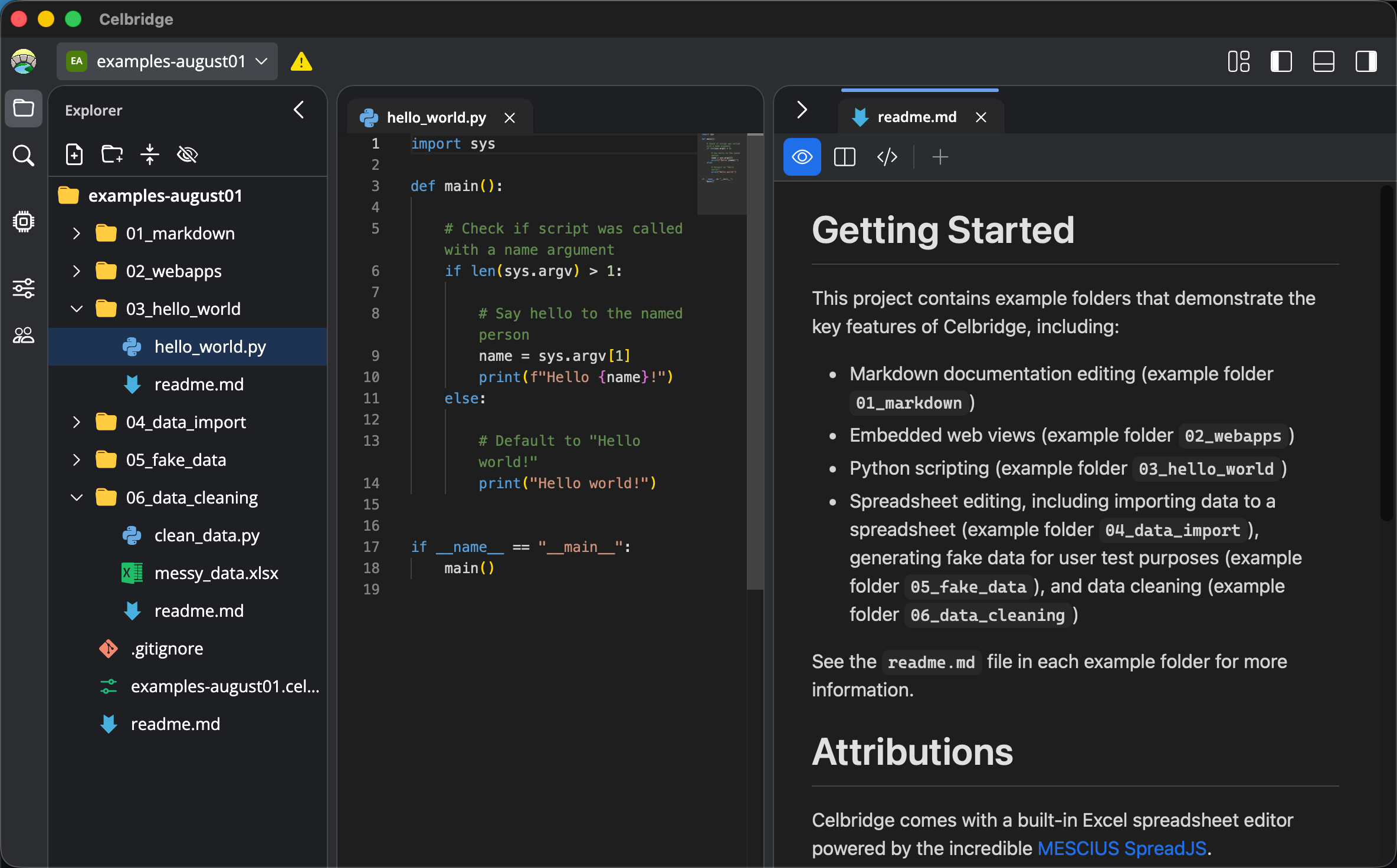The width and height of the screenshot is (1397, 868).
Task: Open the sliders settings panel icon
Action: click(24, 288)
